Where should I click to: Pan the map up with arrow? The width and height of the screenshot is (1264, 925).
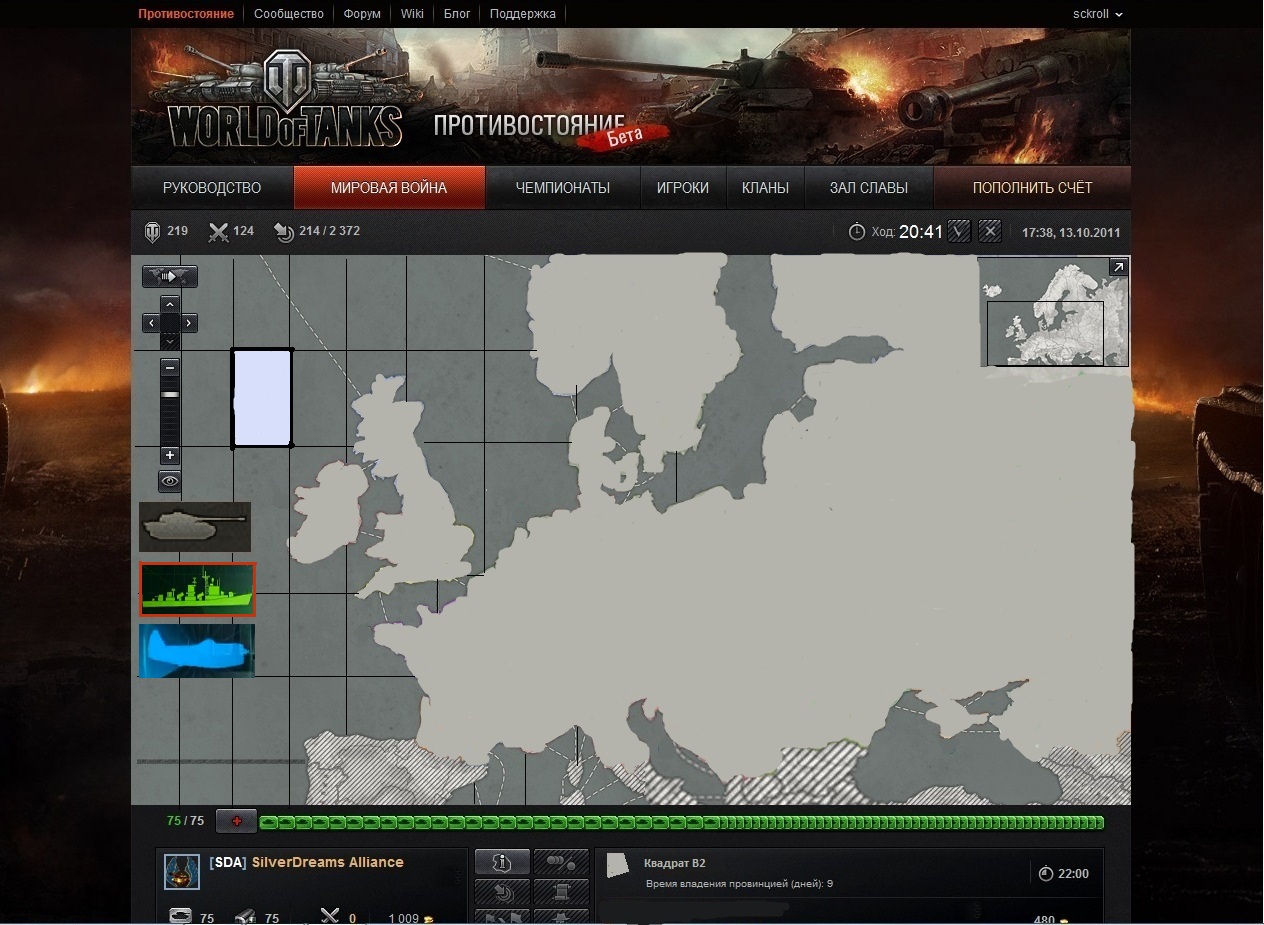pos(170,303)
